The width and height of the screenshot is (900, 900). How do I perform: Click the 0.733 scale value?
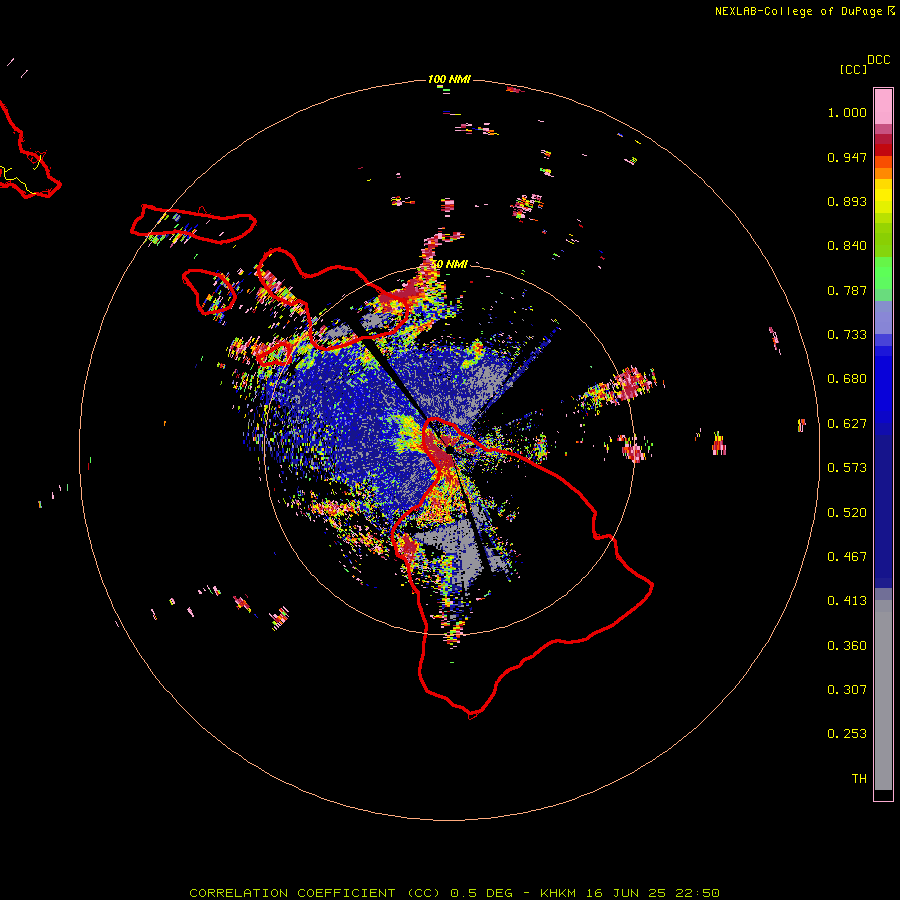point(847,335)
